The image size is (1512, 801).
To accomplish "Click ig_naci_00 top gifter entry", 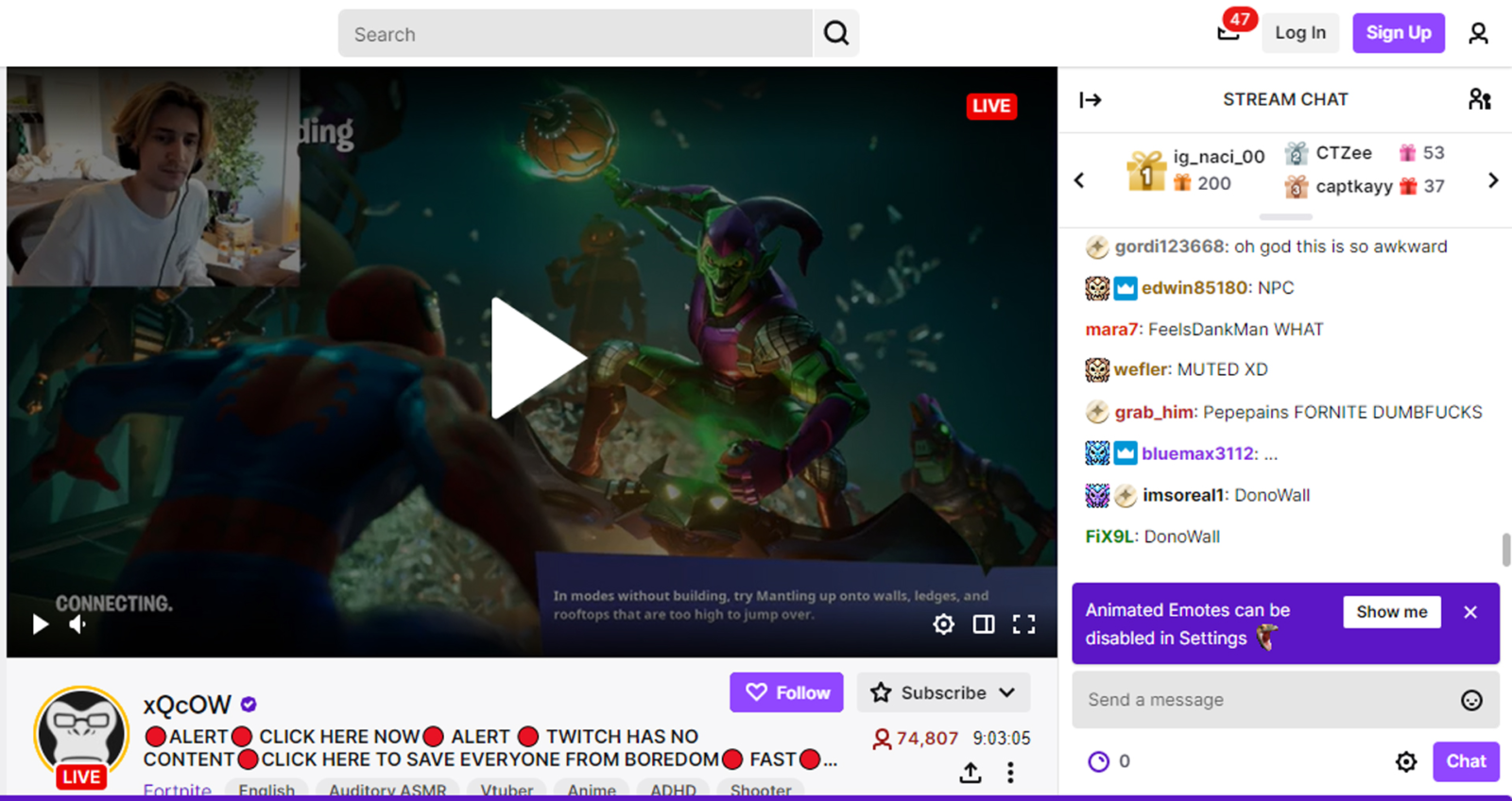I will tap(1196, 170).
